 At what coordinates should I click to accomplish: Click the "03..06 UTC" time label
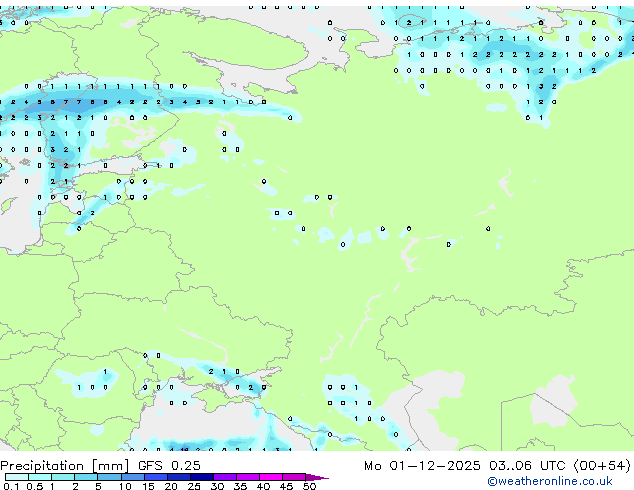[x=527, y=466]
